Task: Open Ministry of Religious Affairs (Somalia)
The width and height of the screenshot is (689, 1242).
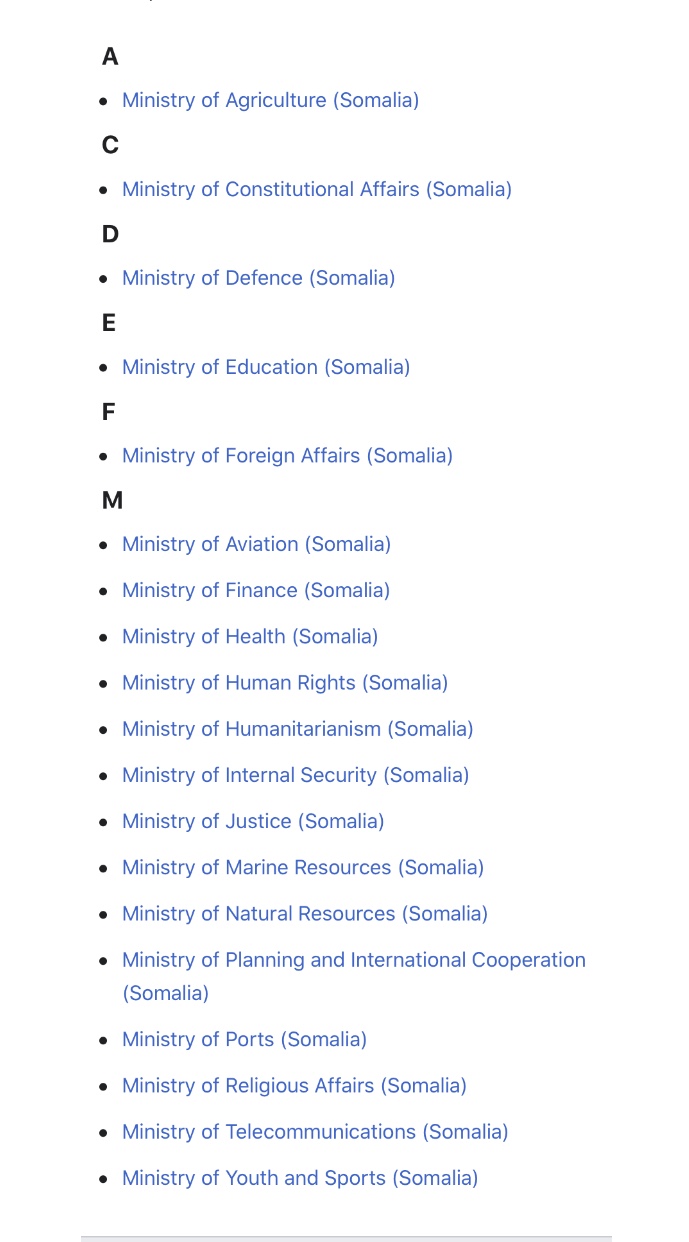Action: [294, 1086]
